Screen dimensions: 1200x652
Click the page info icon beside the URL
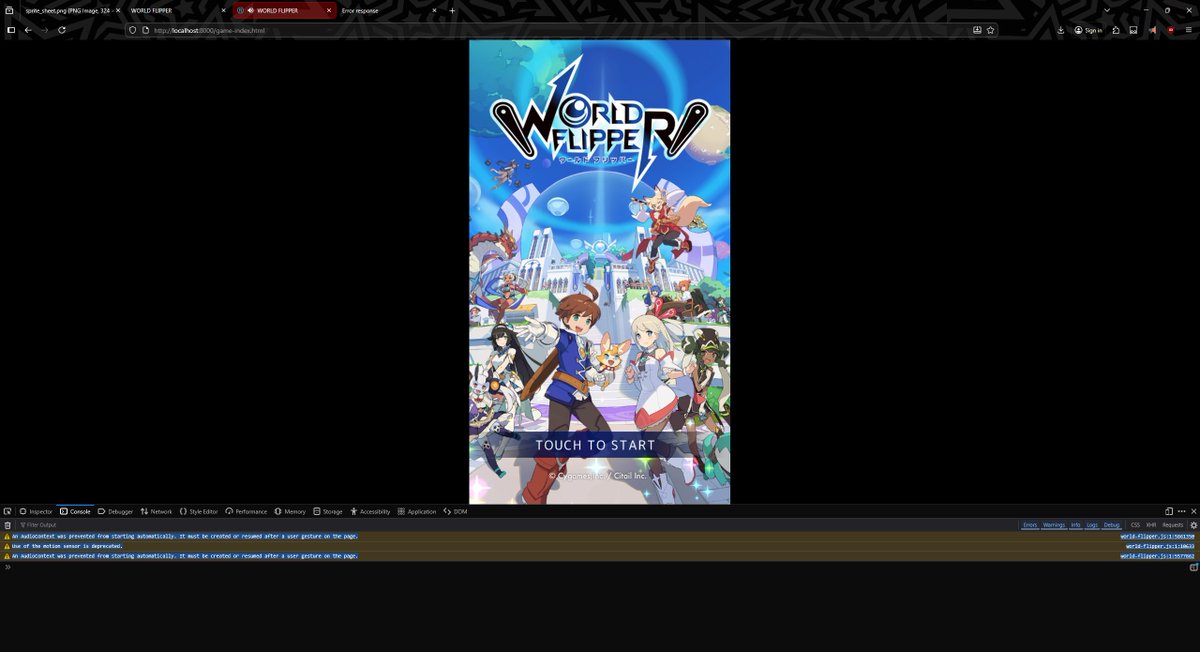[144, 30]
